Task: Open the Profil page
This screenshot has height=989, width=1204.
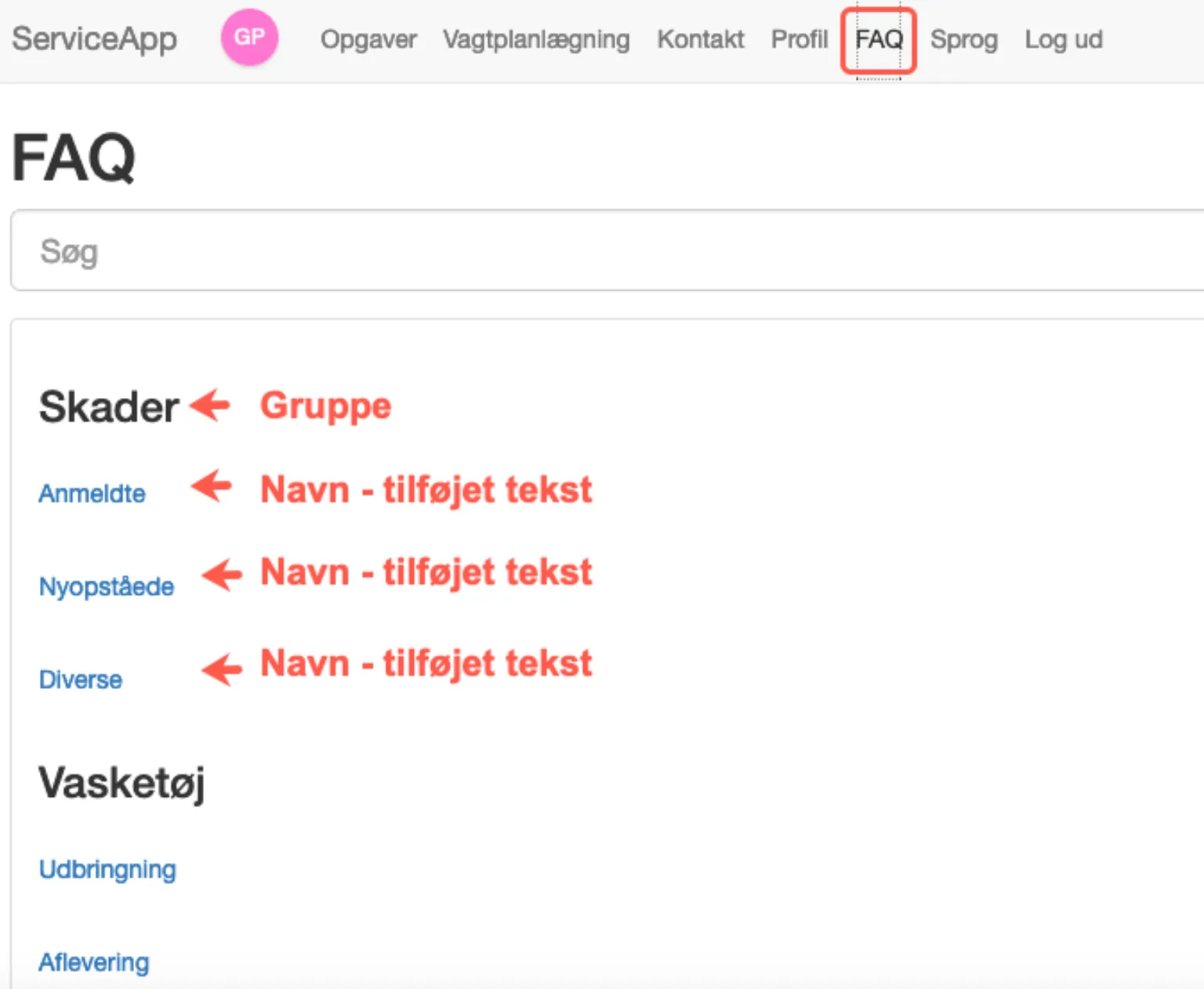Action: pyautogui.click(x=799, y=39)
